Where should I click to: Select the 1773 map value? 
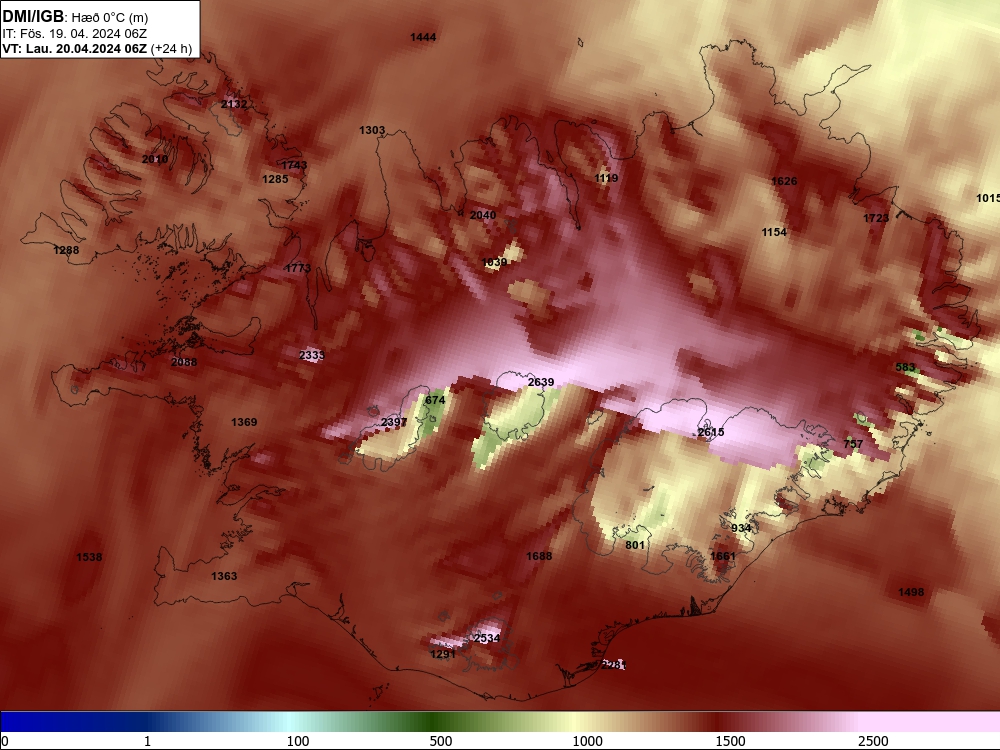tap(298, 268)
